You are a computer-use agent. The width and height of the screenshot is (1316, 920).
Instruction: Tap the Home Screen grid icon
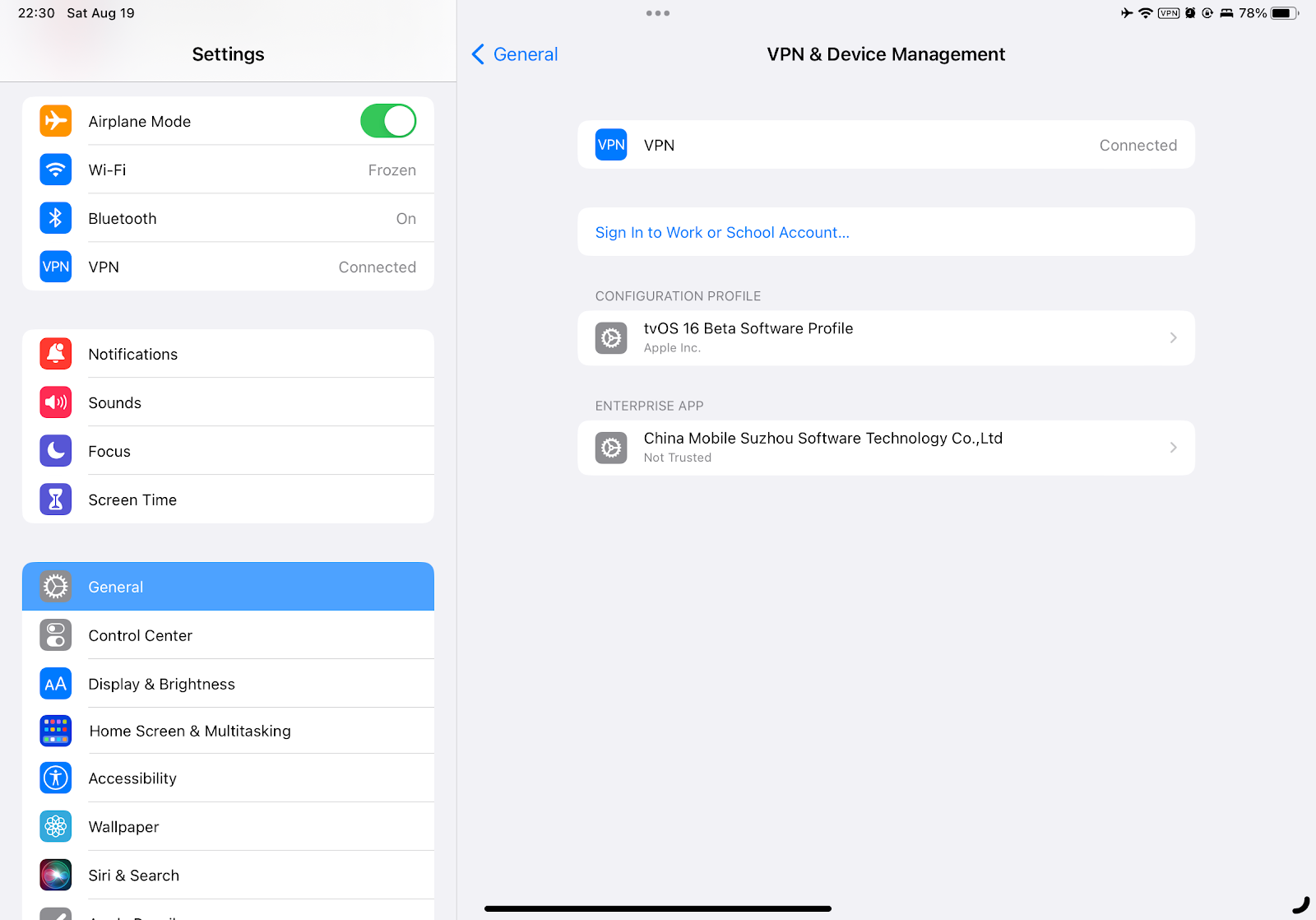click(56, 731)
